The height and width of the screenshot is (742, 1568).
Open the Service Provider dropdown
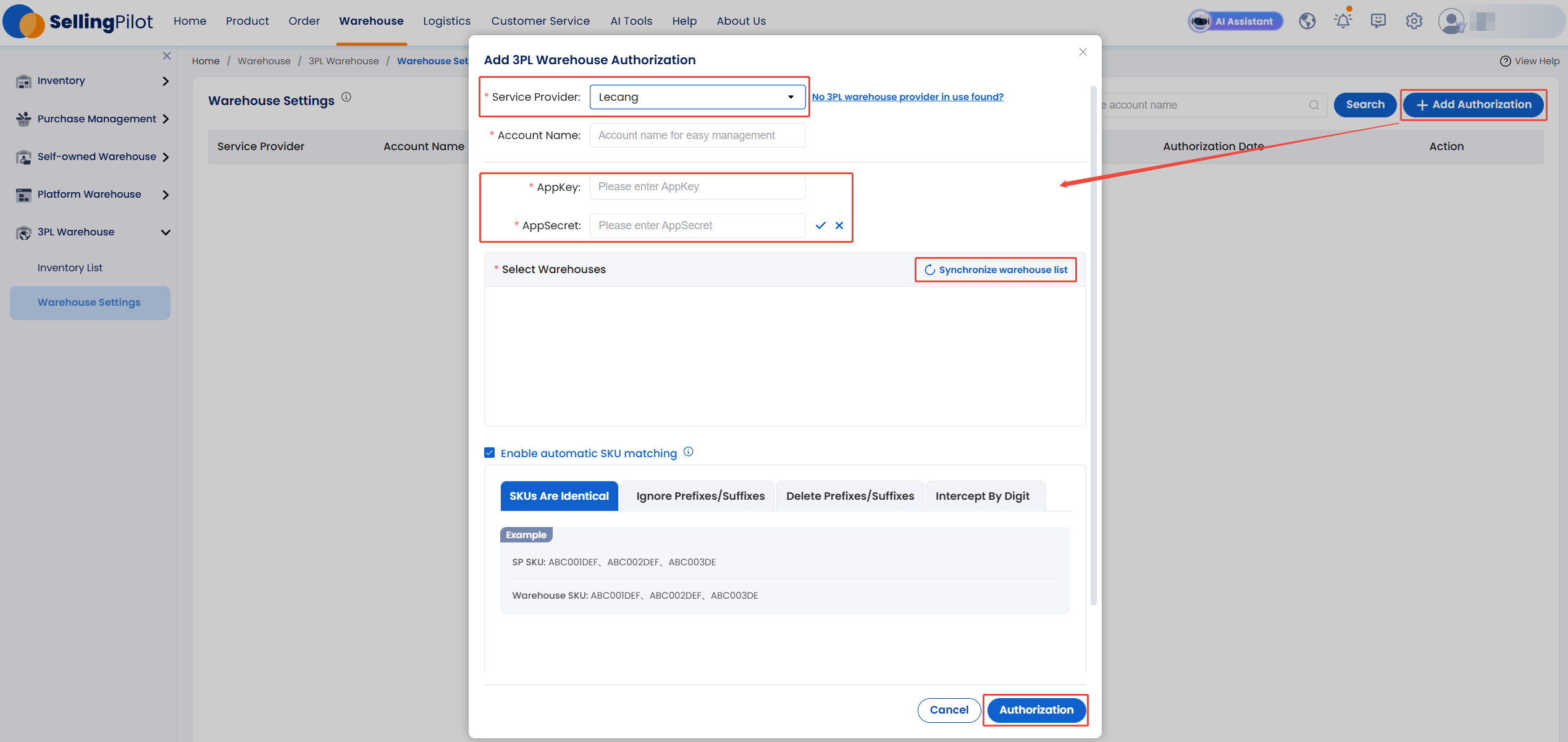click(697, 97)
